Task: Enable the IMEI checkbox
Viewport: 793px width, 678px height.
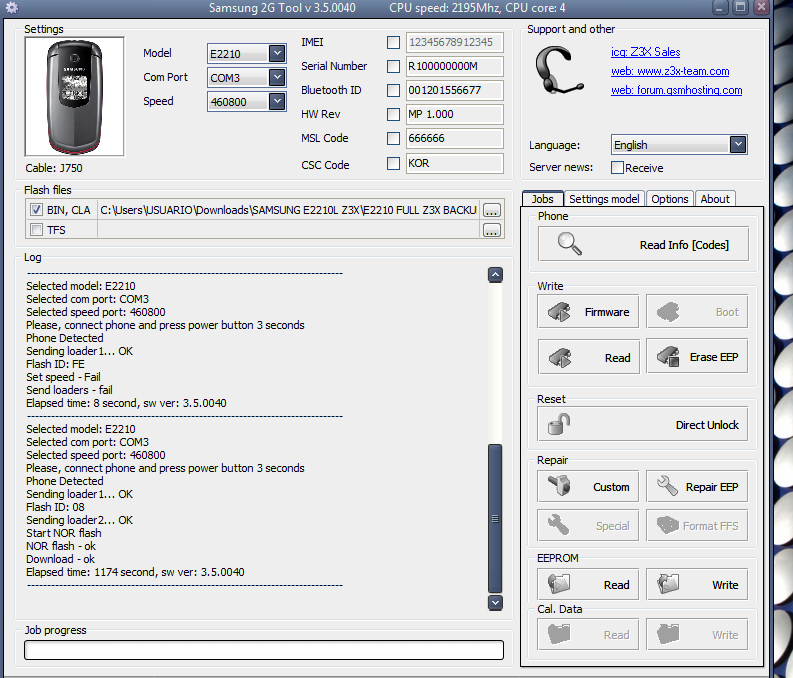Action: (x=393, y=42)
